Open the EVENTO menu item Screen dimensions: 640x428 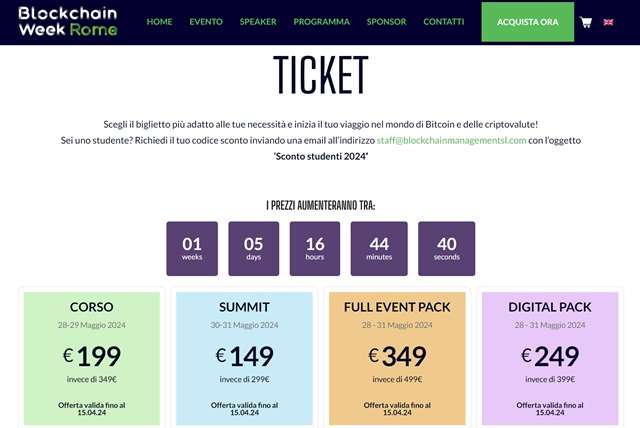(206, 21)
